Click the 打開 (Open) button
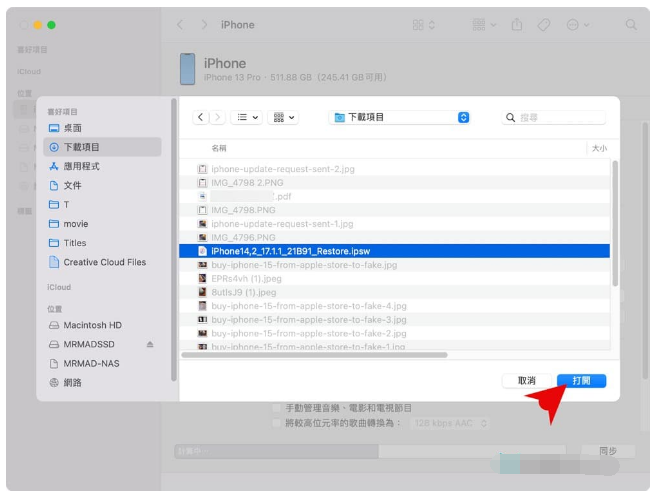The image size is (657, 498). [x=581, y=381]
